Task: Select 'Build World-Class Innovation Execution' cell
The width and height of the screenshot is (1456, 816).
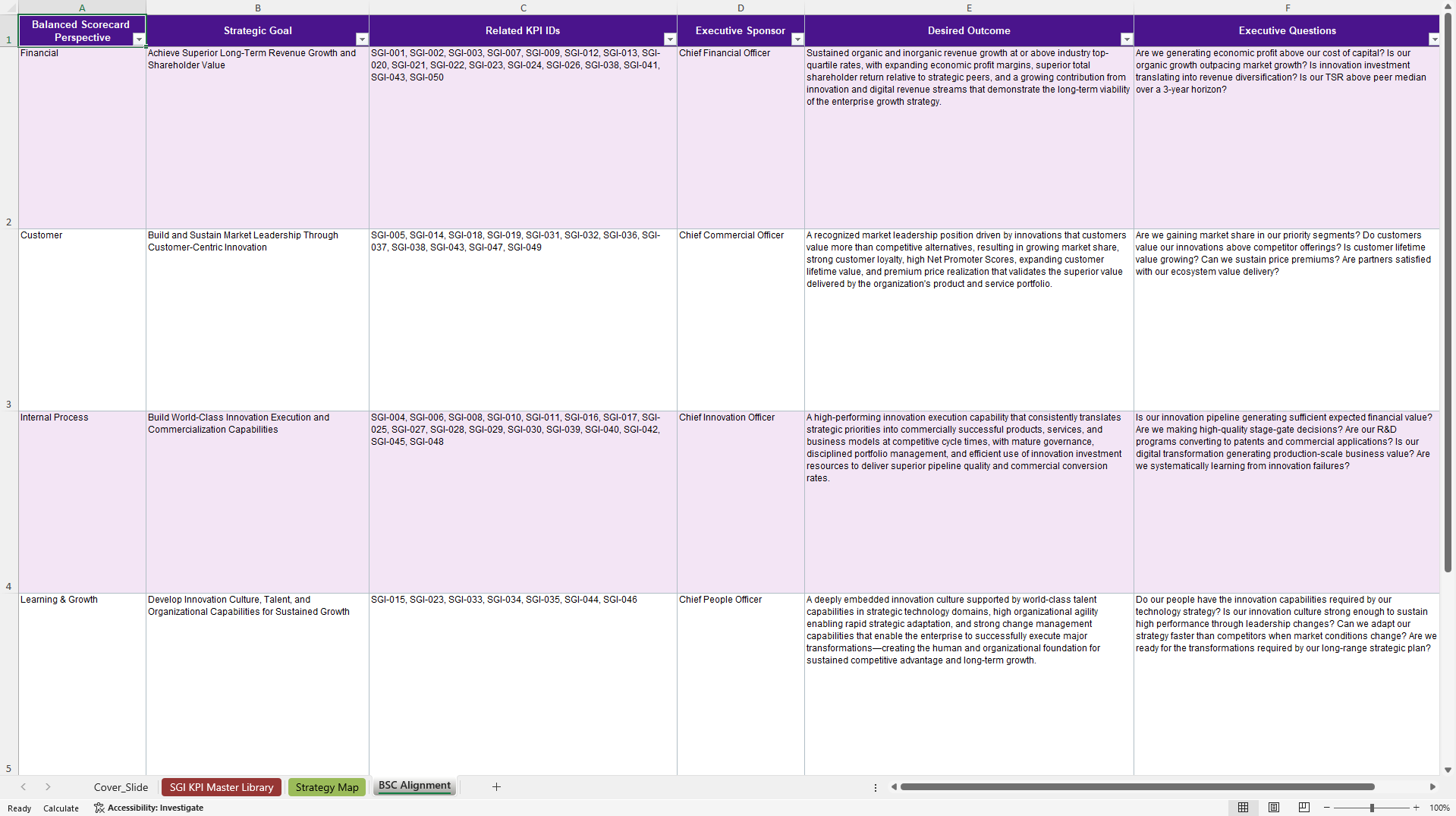Action: coord(257,503)
